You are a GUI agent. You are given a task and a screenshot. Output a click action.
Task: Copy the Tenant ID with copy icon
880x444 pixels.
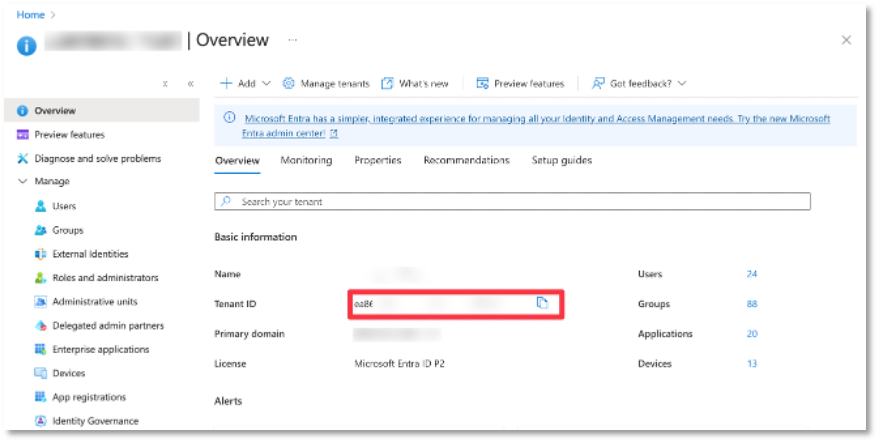[x=542, y=303]
